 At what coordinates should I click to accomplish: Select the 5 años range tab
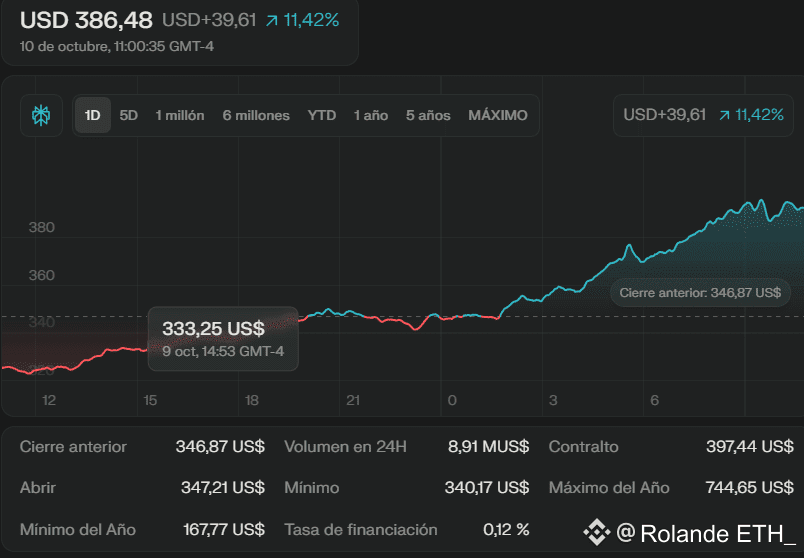pyautogui.click(x=428, y=115)
